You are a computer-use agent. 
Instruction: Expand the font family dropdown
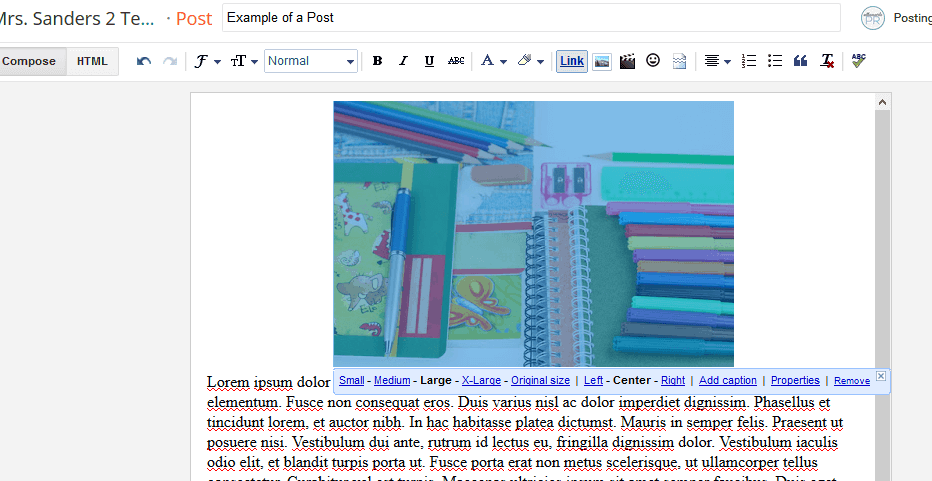click(x=207, y=61)
